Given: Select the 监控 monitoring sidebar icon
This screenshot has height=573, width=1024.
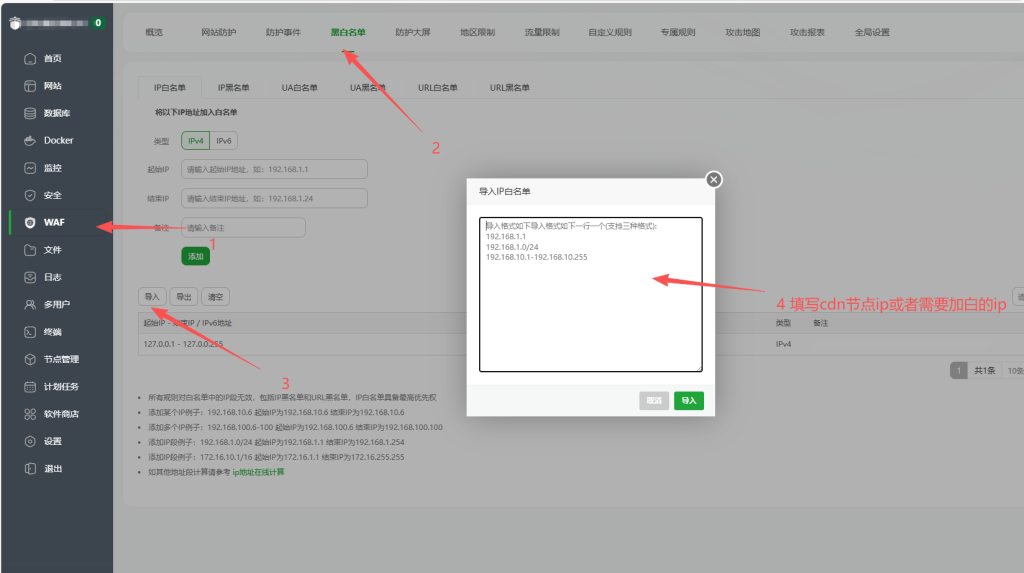Looking at the screenshot, I should (30, 168).
